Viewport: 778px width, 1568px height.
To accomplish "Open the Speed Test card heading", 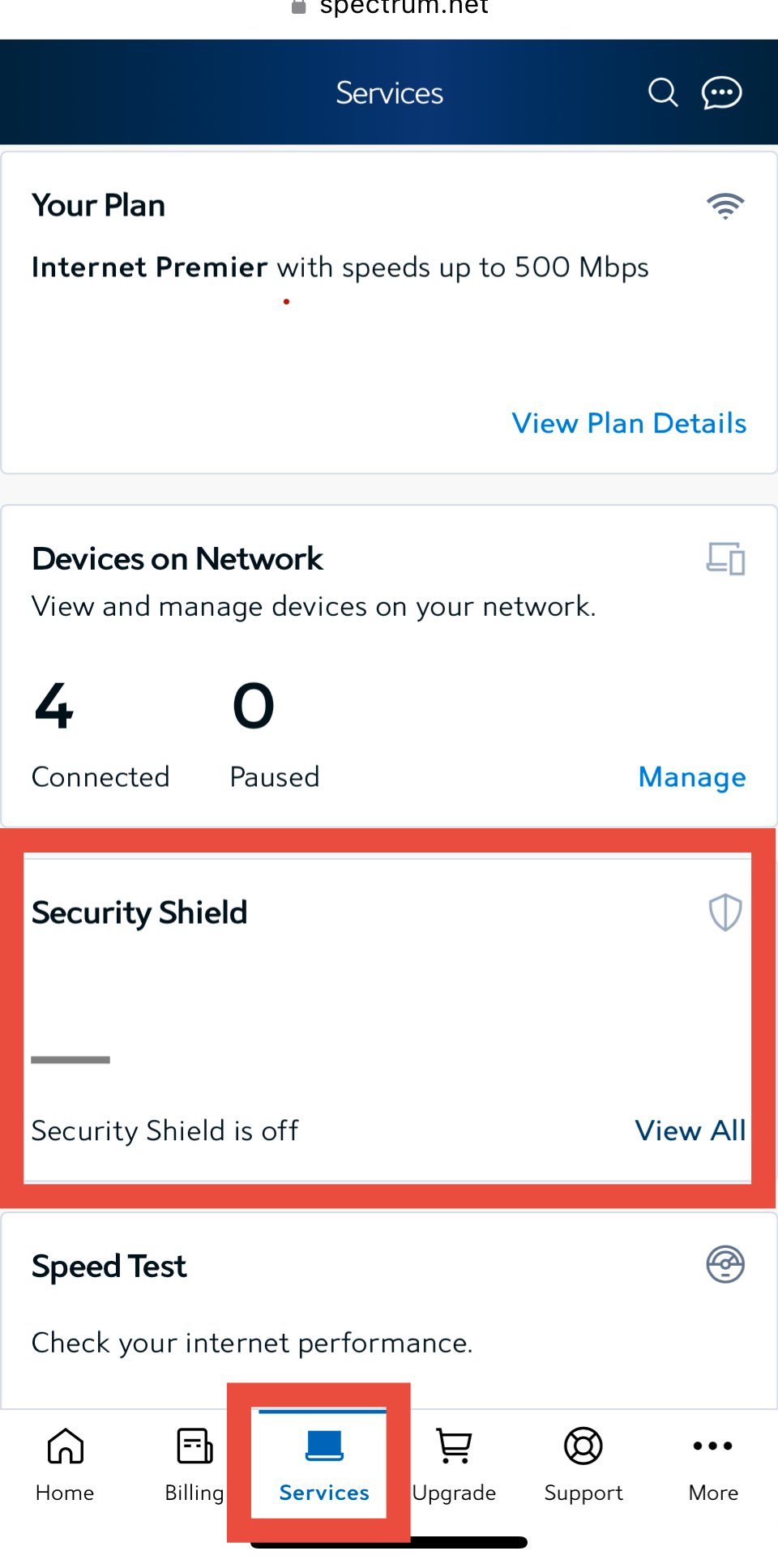I will point(109,1267).
